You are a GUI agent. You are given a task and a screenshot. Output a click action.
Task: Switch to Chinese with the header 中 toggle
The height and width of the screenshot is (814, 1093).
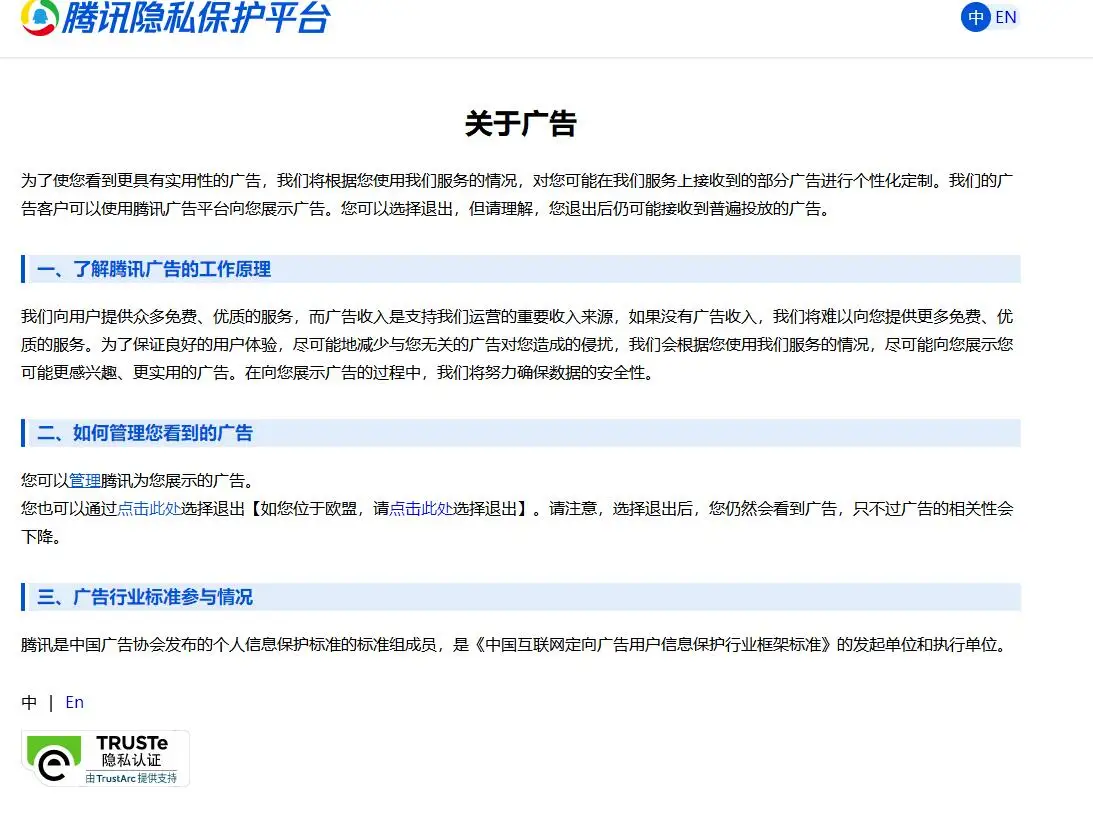[975, 17]
